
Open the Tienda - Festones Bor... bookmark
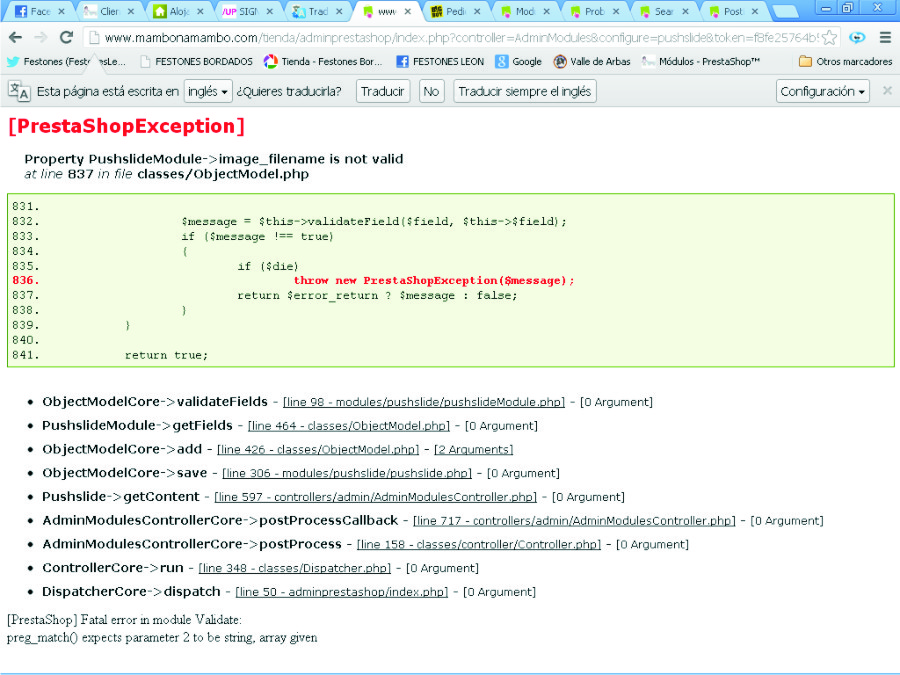pos(323,61)
